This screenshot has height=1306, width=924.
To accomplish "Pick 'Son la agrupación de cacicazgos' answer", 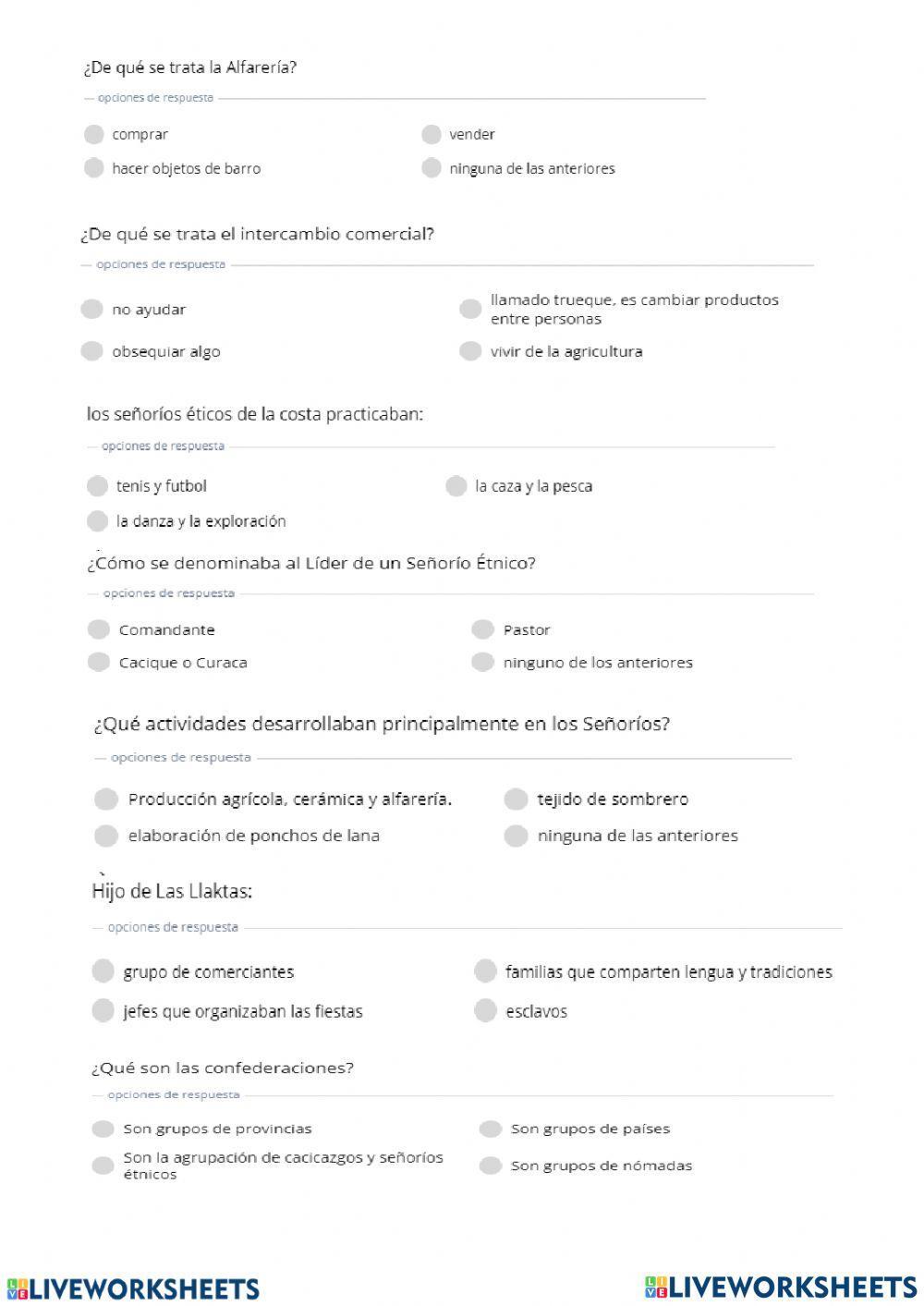I will coord(103,1165).
